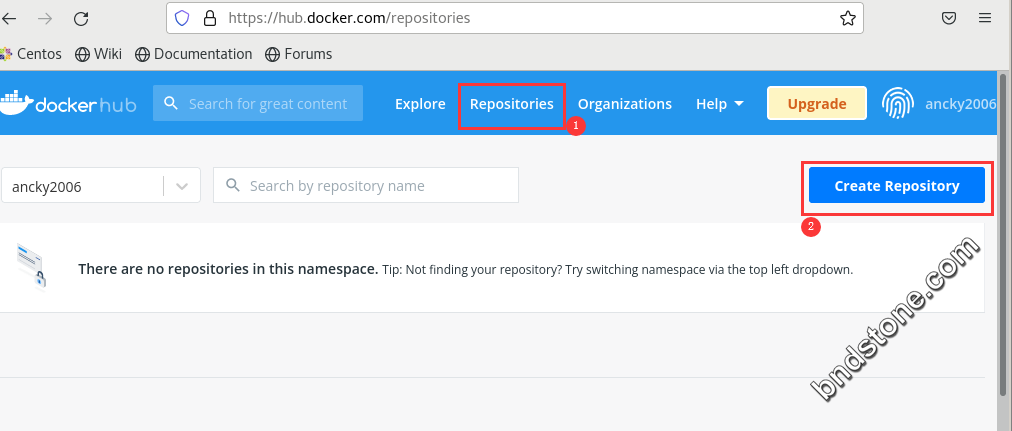Click the address bar URL
This screenshot has height=431, width=1012.
[x=349, y=18]
